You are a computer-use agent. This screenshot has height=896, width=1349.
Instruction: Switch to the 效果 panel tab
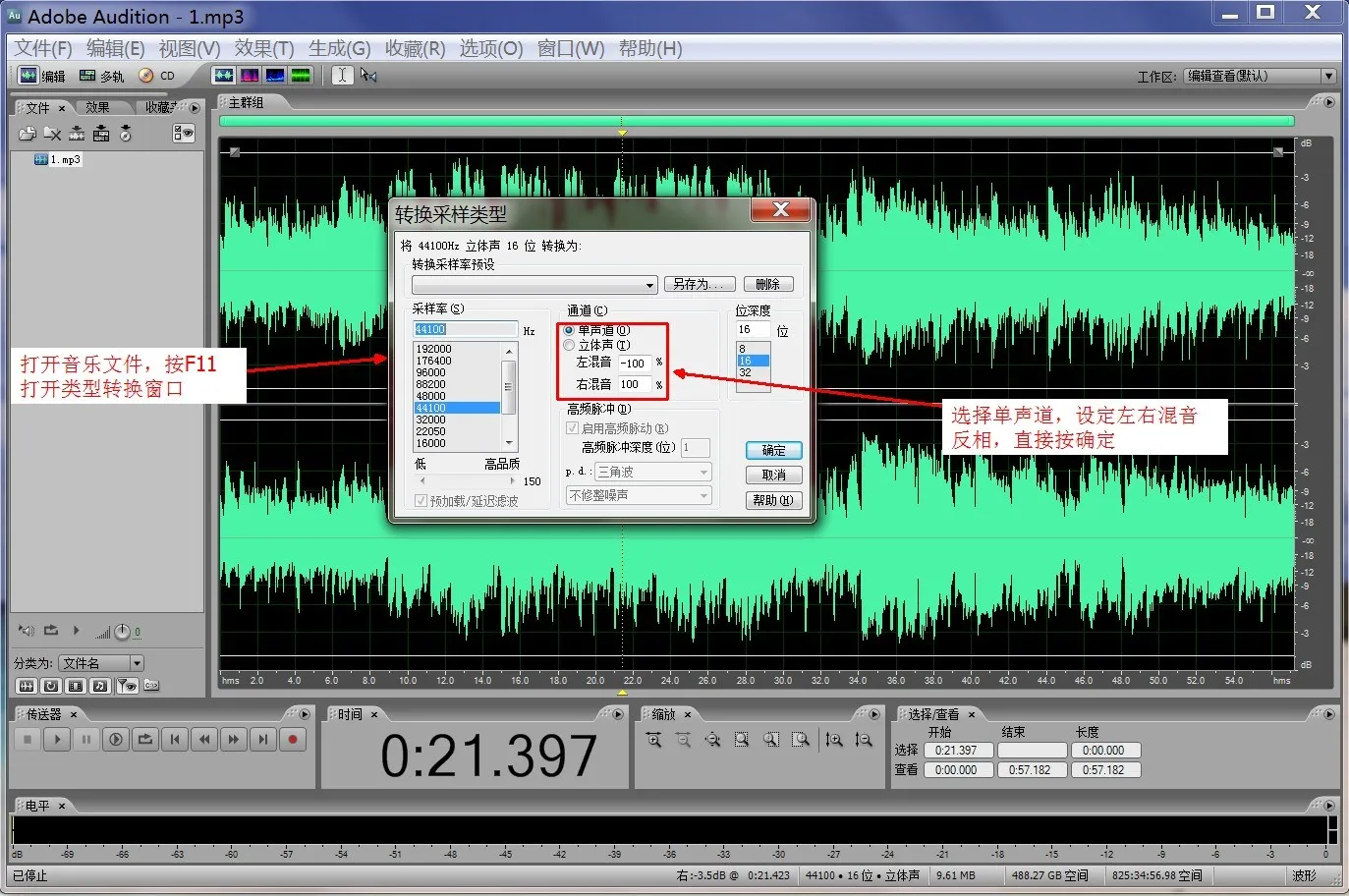click(97, 107)
